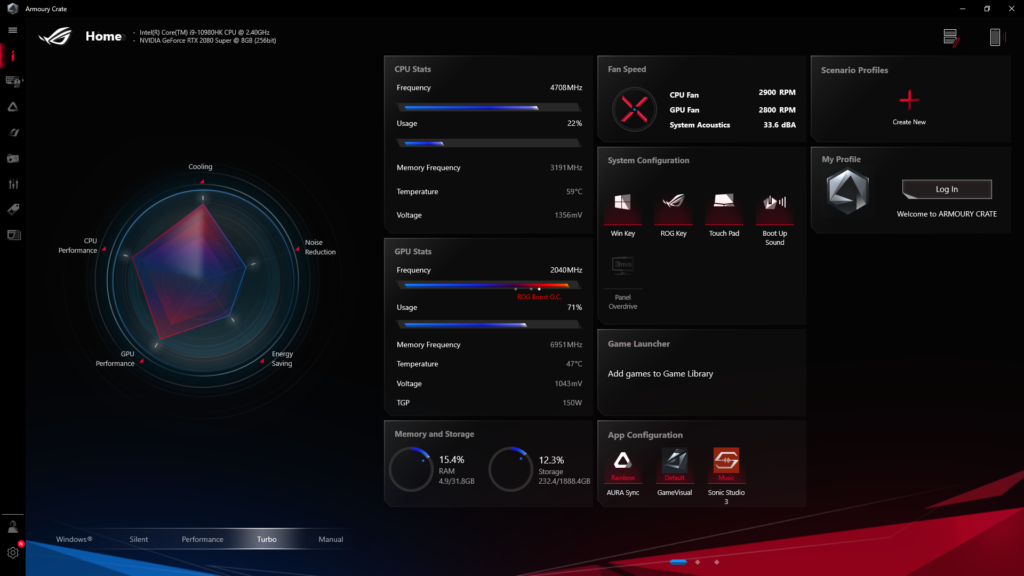The image size is (1024, 576).
Task: Click the CPU Usage bar
Action: [488, 143]
